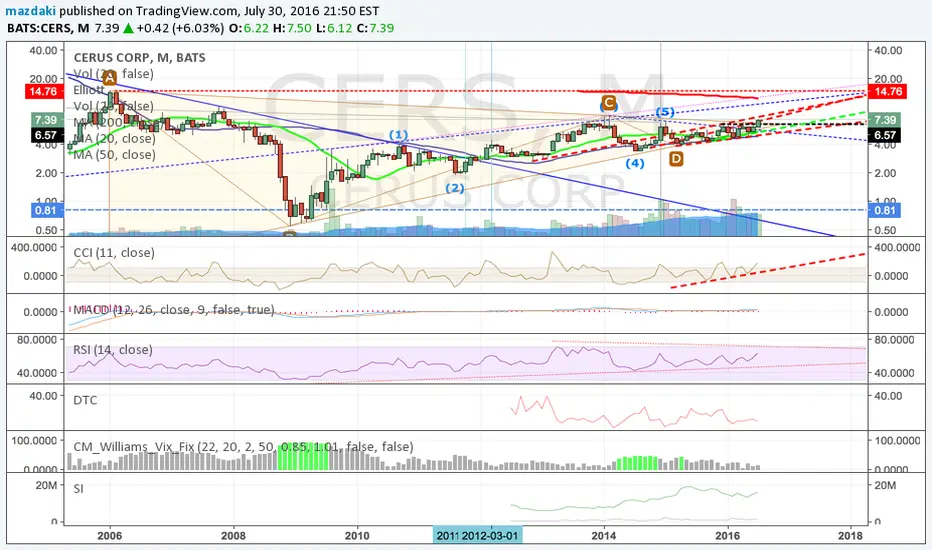
Task: Click the C:7.39 close value in header
Action: 375,28
